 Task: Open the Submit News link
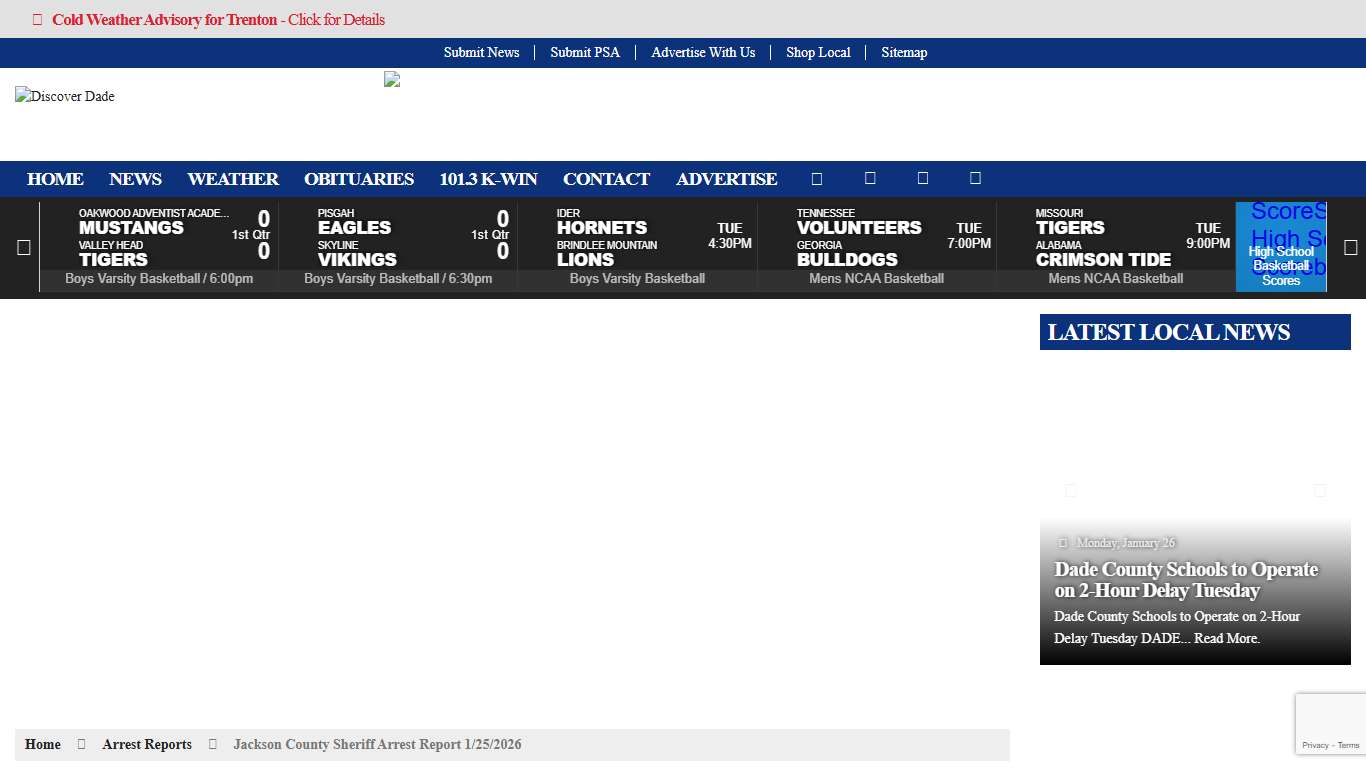[481, 53]
